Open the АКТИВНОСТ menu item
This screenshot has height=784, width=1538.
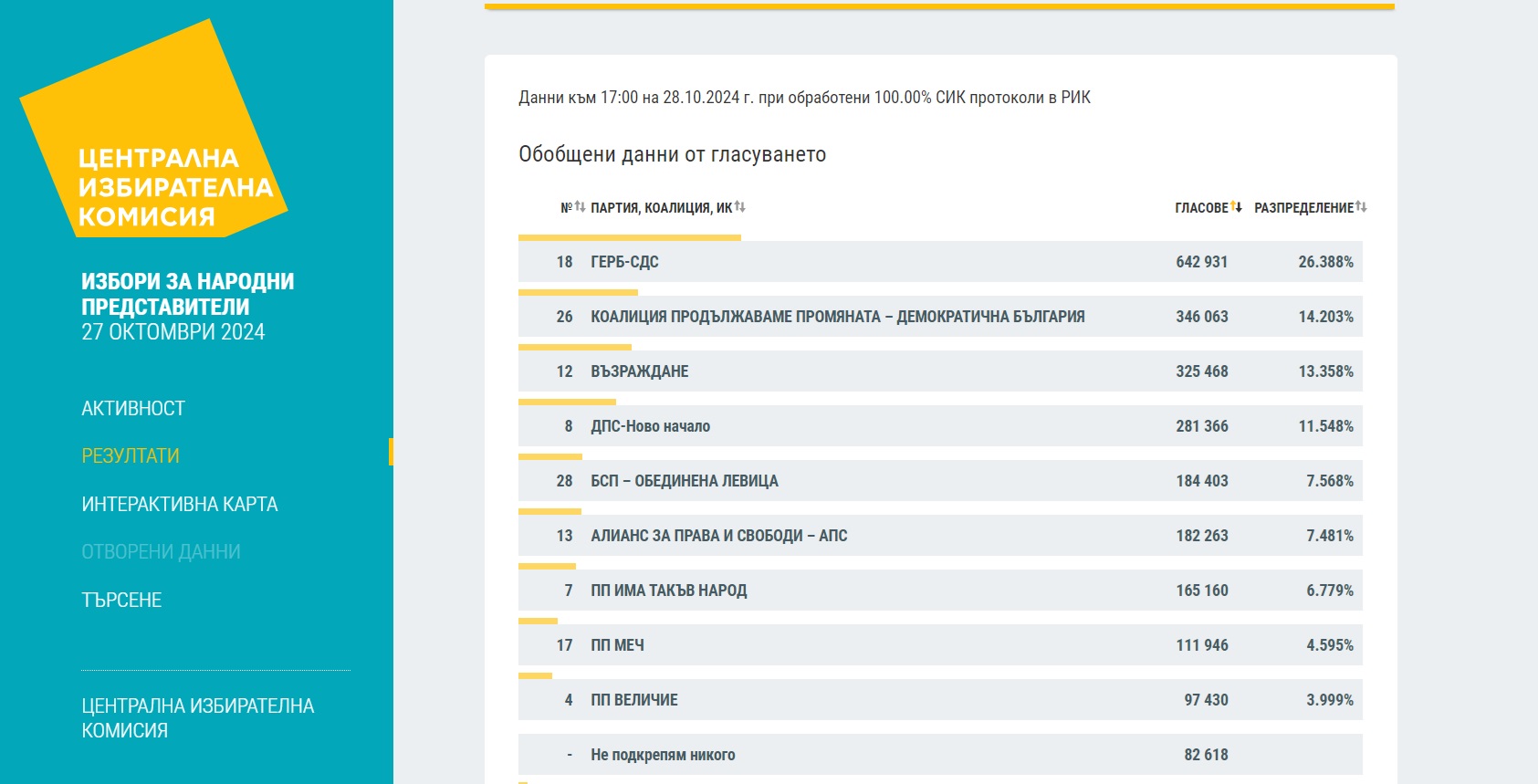point(133,408)
